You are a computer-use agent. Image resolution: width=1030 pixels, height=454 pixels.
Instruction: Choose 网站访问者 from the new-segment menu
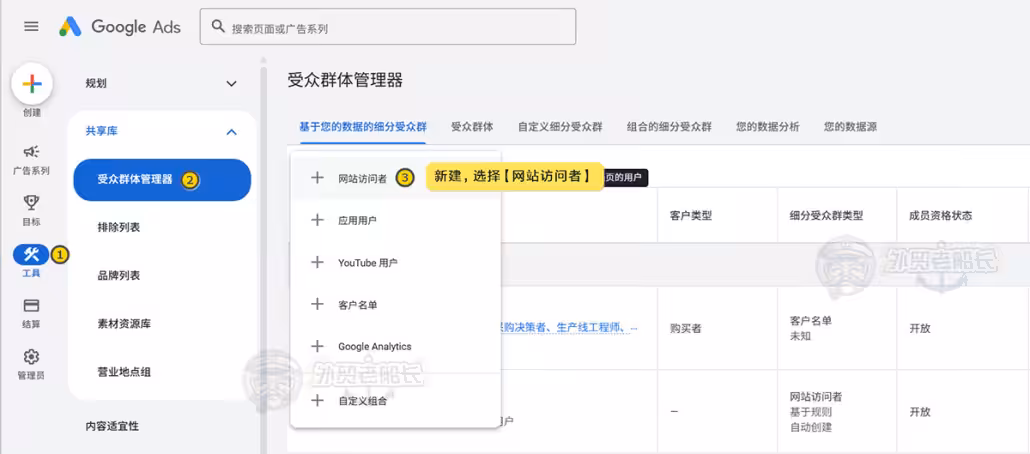pos(363,178)
